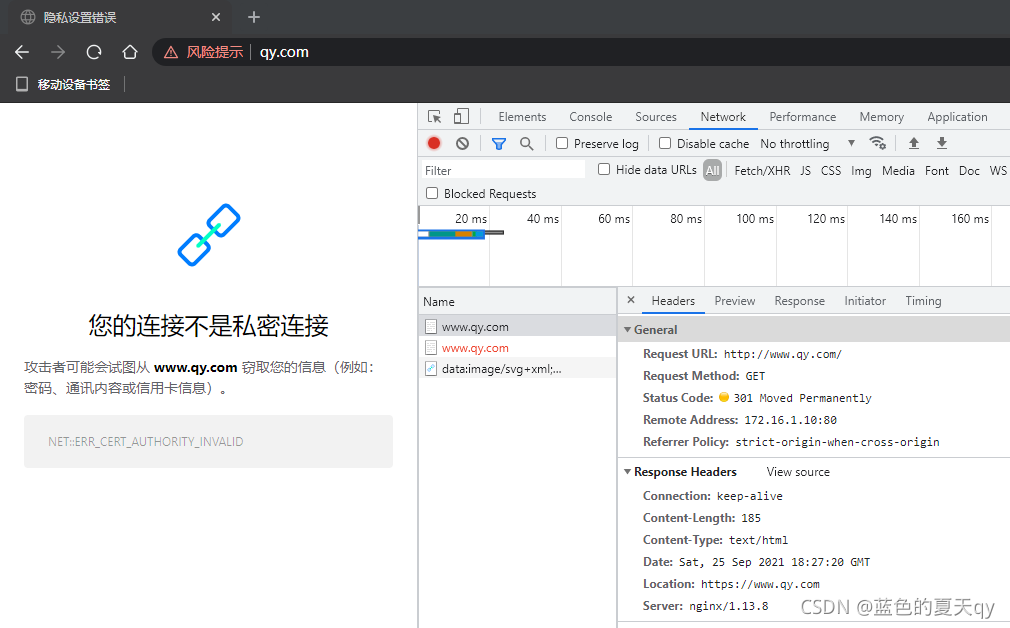The width and height of the screenshot is (1010, 628).
Task: Switch to the Preview detail tab
Action: [734, 301]
